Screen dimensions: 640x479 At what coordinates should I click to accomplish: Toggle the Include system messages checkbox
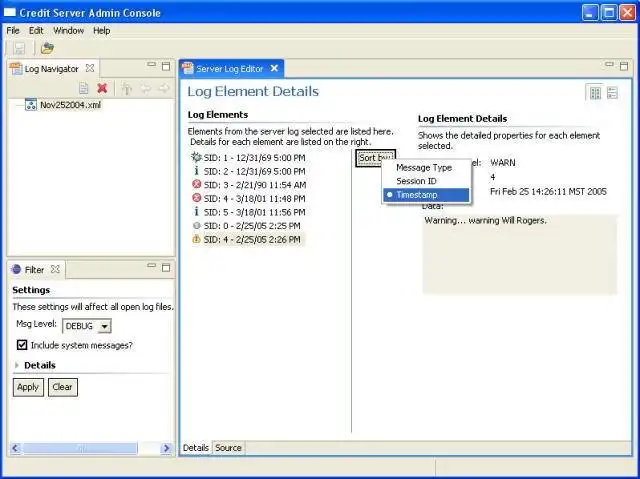[22, 345]
